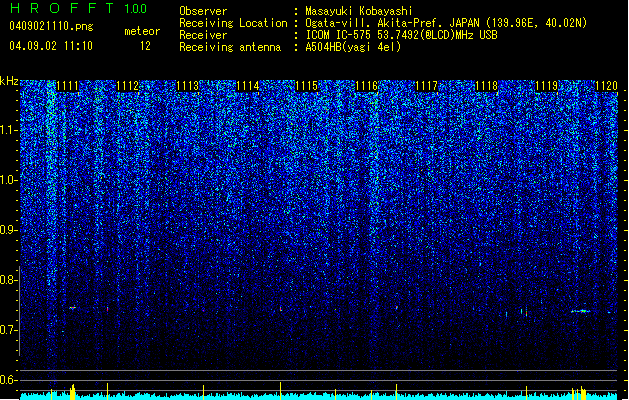This screenshot has height=400, width=629.
Task: Click the kHz axis unit label
Action: coord(9,81)
